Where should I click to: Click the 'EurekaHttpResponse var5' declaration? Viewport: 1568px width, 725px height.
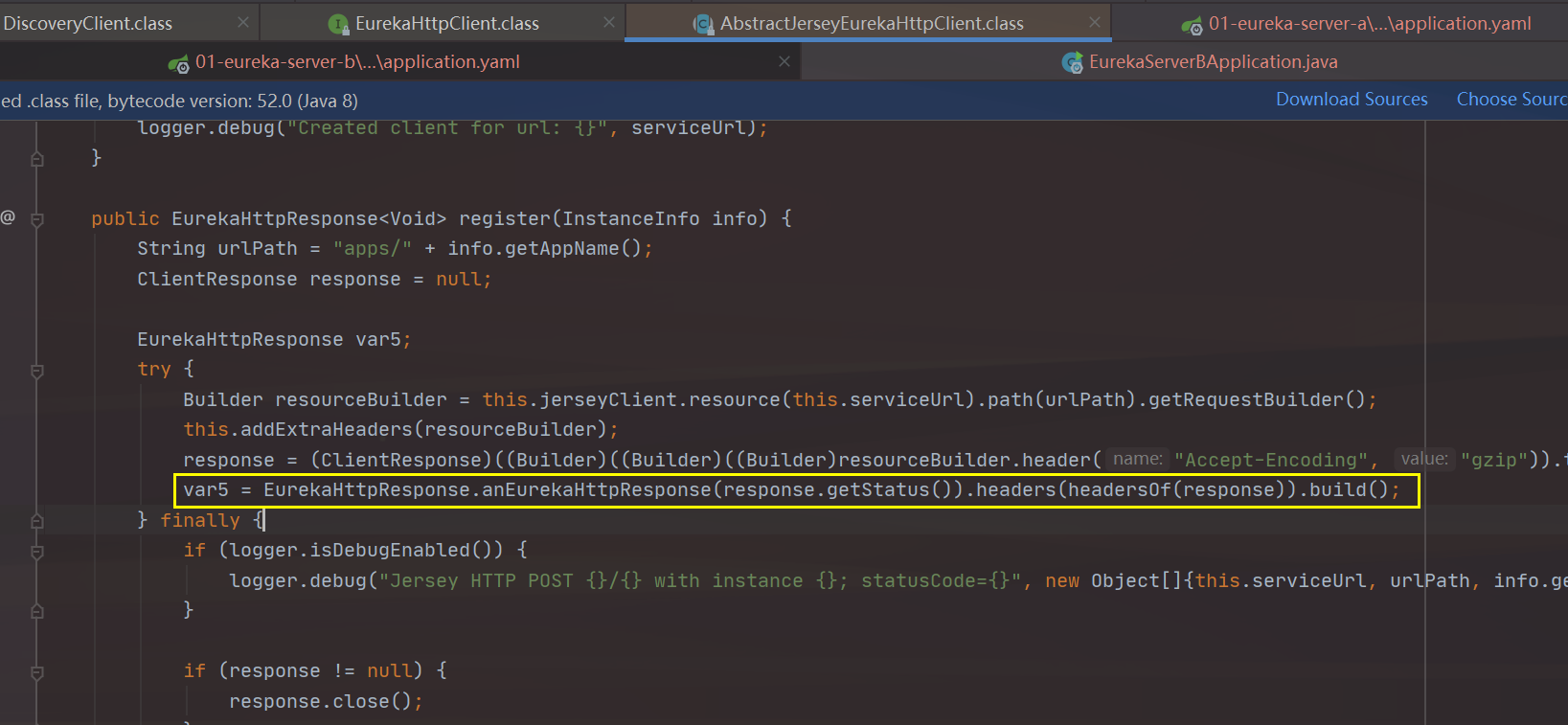click(274, 339)
